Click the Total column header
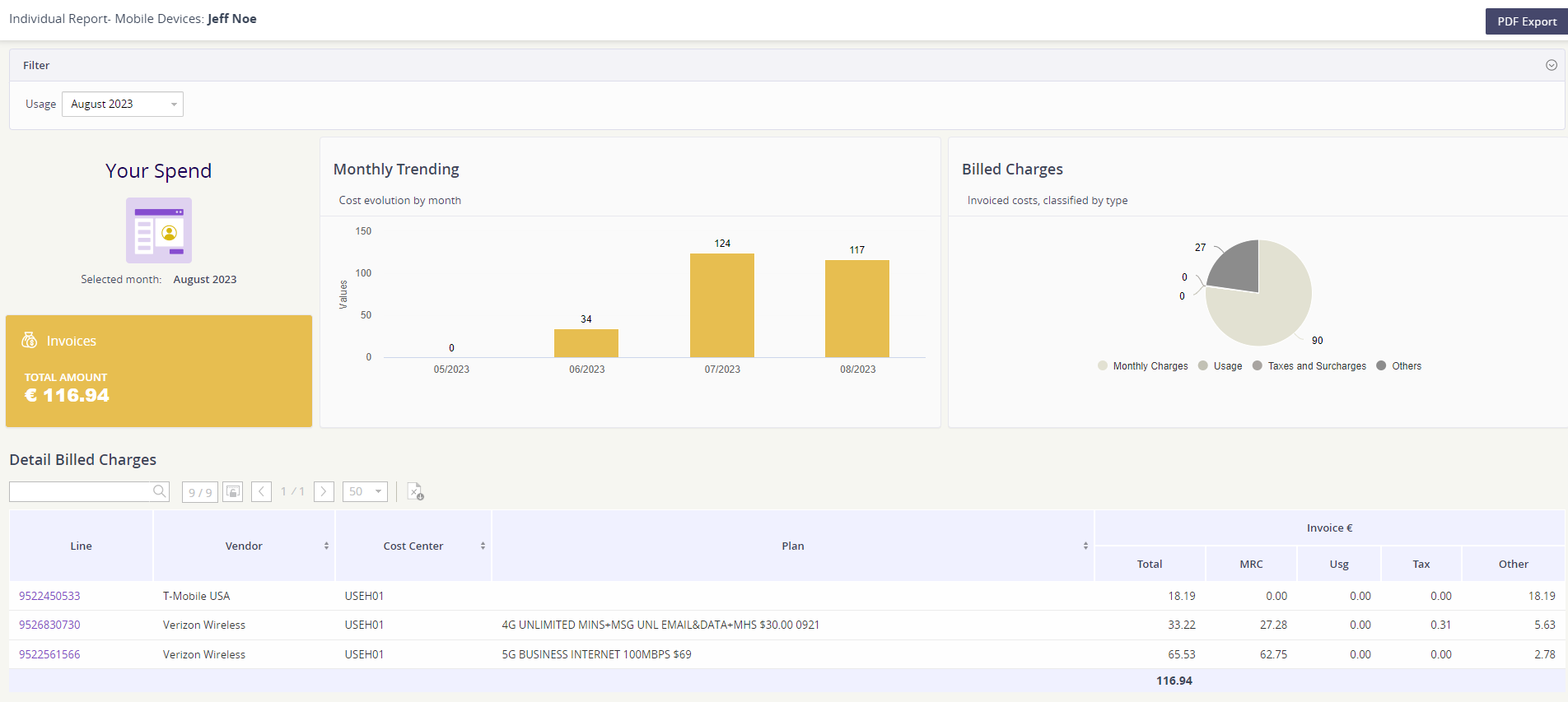Viewport: 1568px width, 702px height. tap(1150, 564)
